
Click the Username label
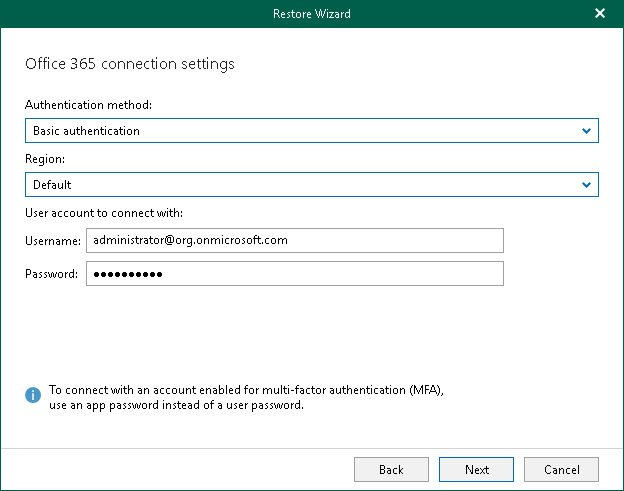coord(52,241)
